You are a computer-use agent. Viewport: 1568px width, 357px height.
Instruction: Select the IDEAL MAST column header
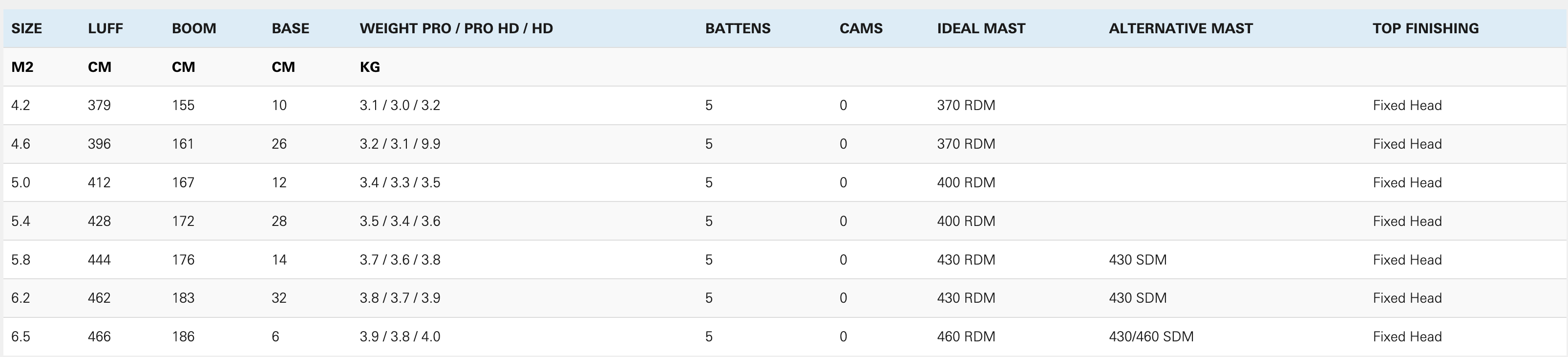click(x=981, y=29)
